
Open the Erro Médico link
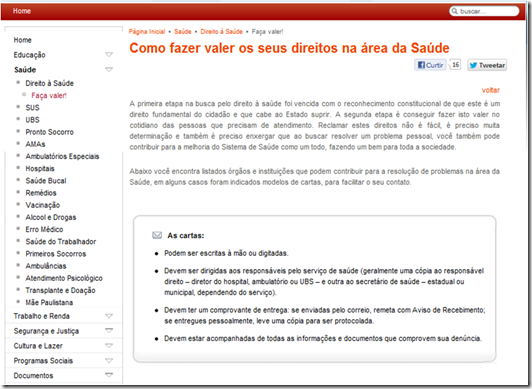pos(44,230)
